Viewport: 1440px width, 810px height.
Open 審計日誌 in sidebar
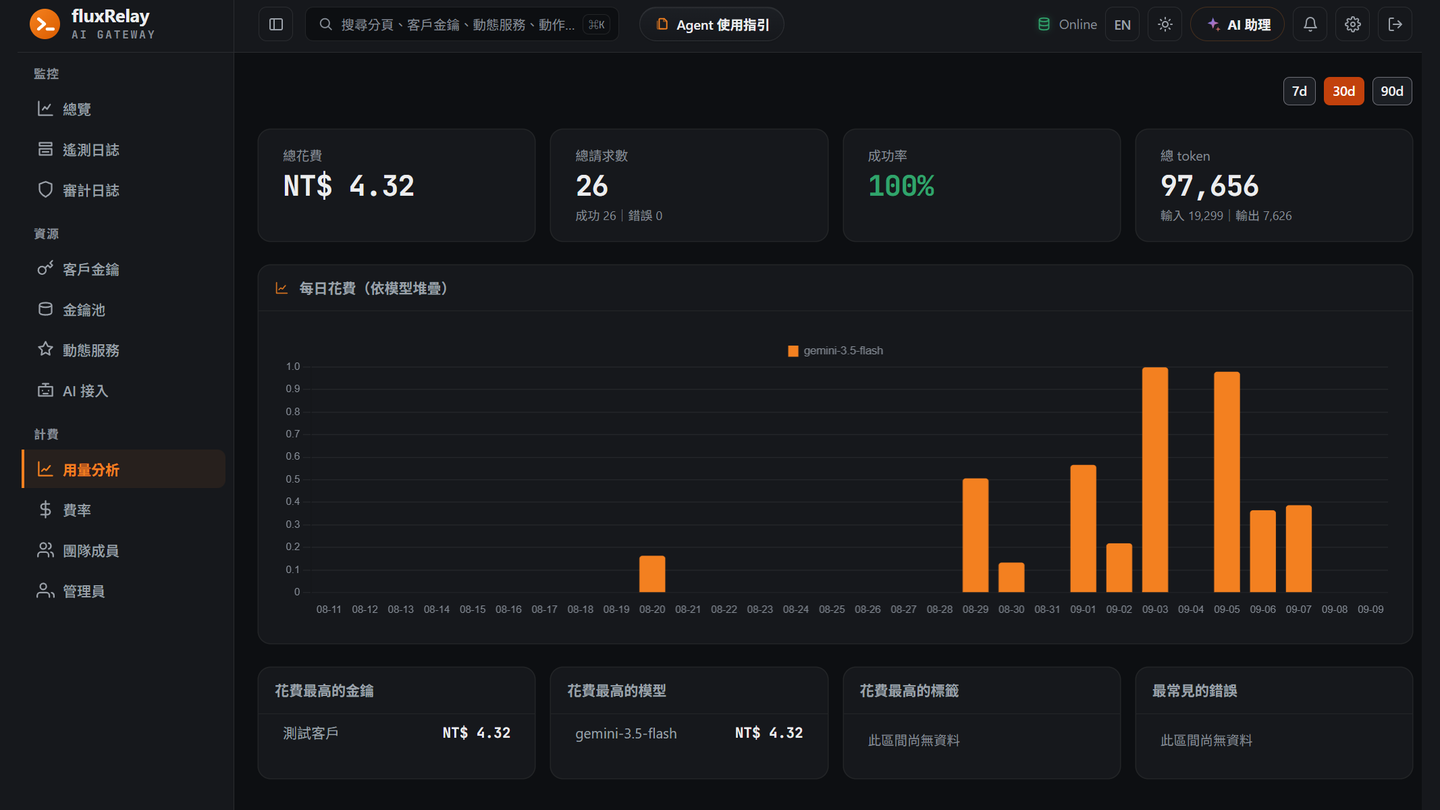coord(123,190)
